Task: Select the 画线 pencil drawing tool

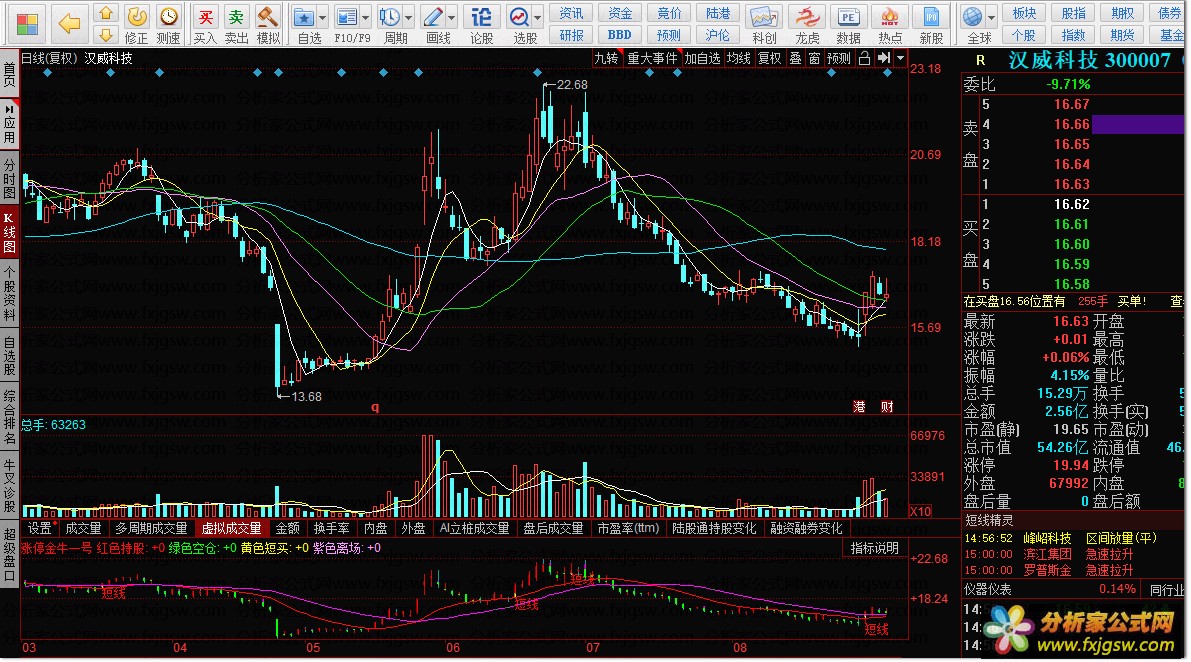Action: [x=433, y=17]
